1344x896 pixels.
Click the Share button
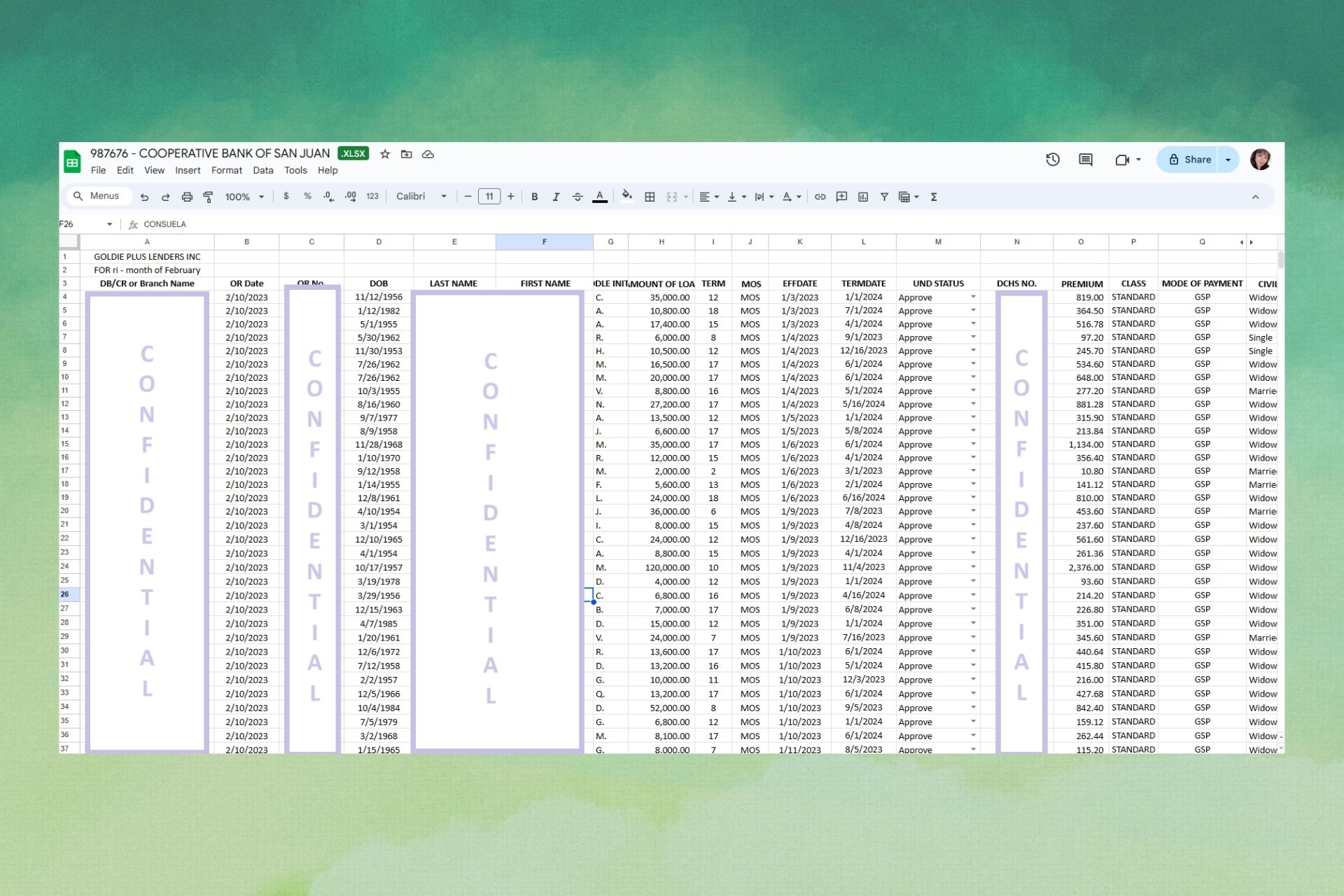coord(1189,160)
